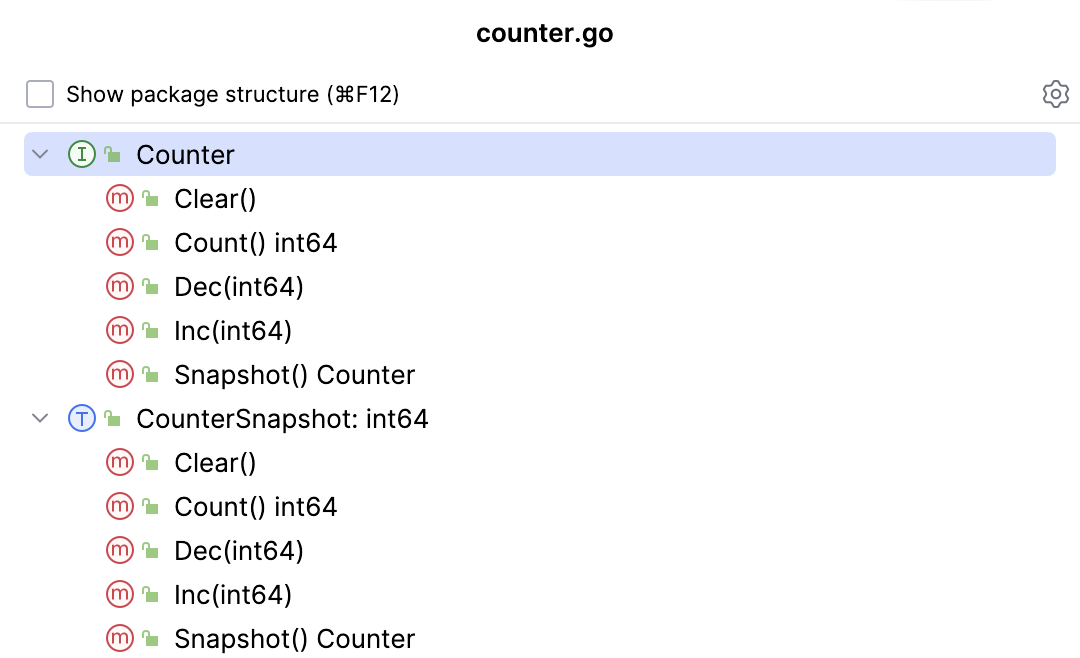
Task: Click the exported lock icon beside CounterSnapshot
Action: pyautogui.click(x=113, y=419)
